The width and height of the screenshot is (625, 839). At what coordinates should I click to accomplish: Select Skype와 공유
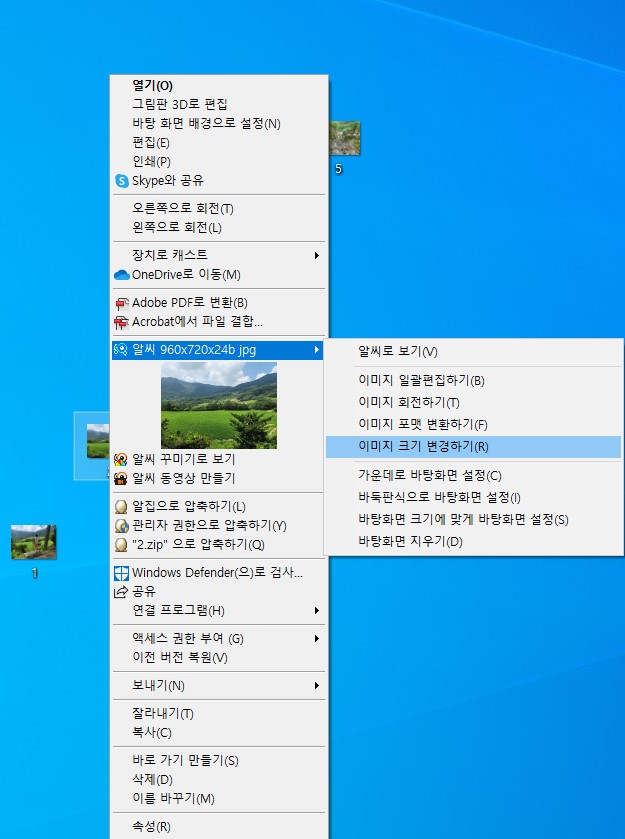click(x=219, y=181)
